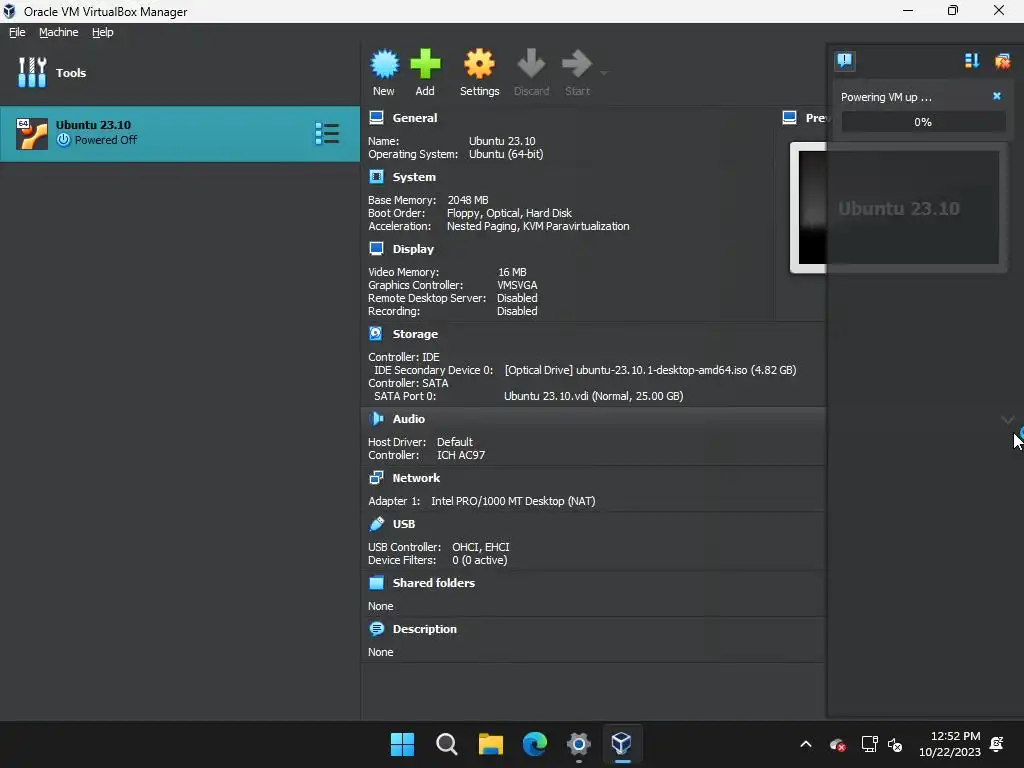Click the Audio section speaker icon

click(376, 418)
